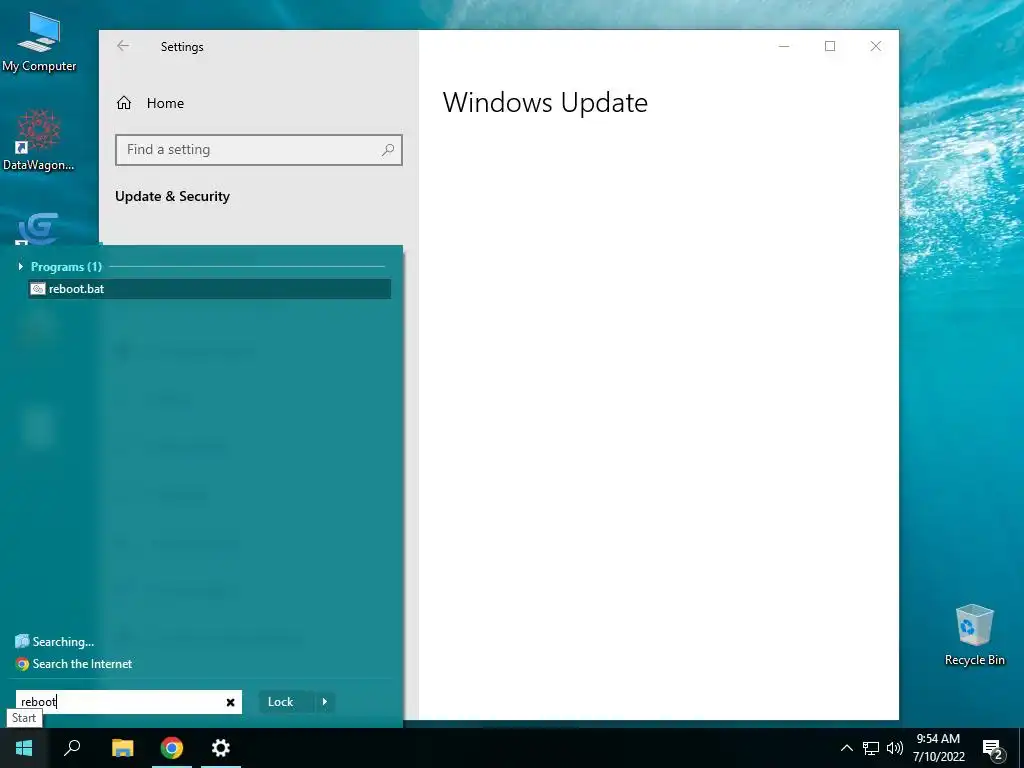Screen dimensions: 1024x768
Task: Open Settings Home
Action: point(150,103)
